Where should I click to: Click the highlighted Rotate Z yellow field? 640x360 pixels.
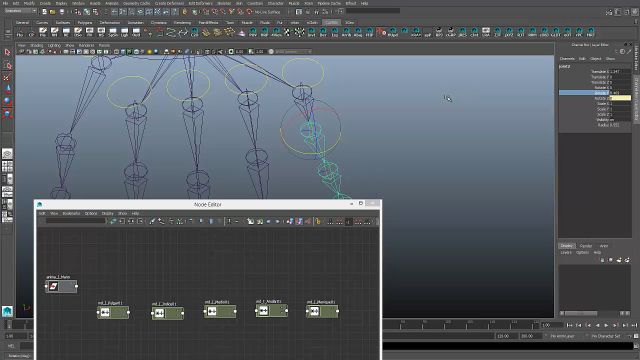620,98
